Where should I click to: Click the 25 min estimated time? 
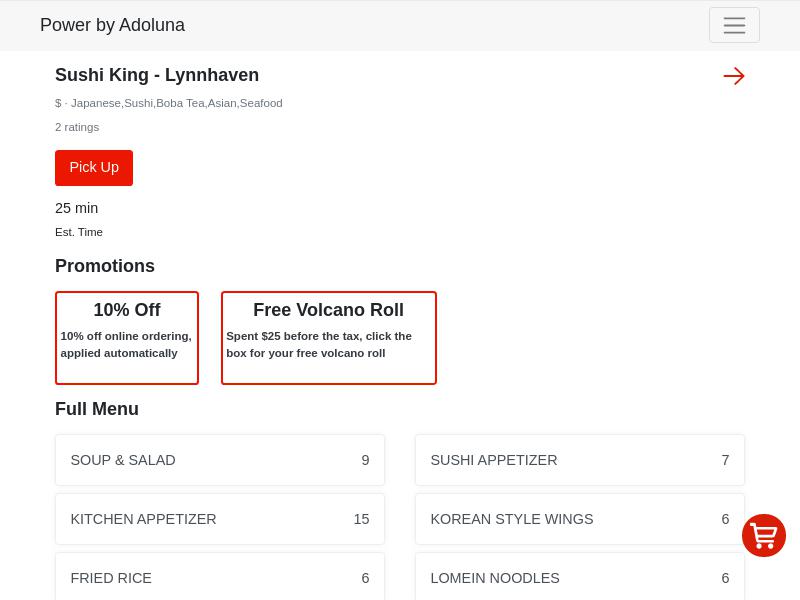[x=76, y=208]
